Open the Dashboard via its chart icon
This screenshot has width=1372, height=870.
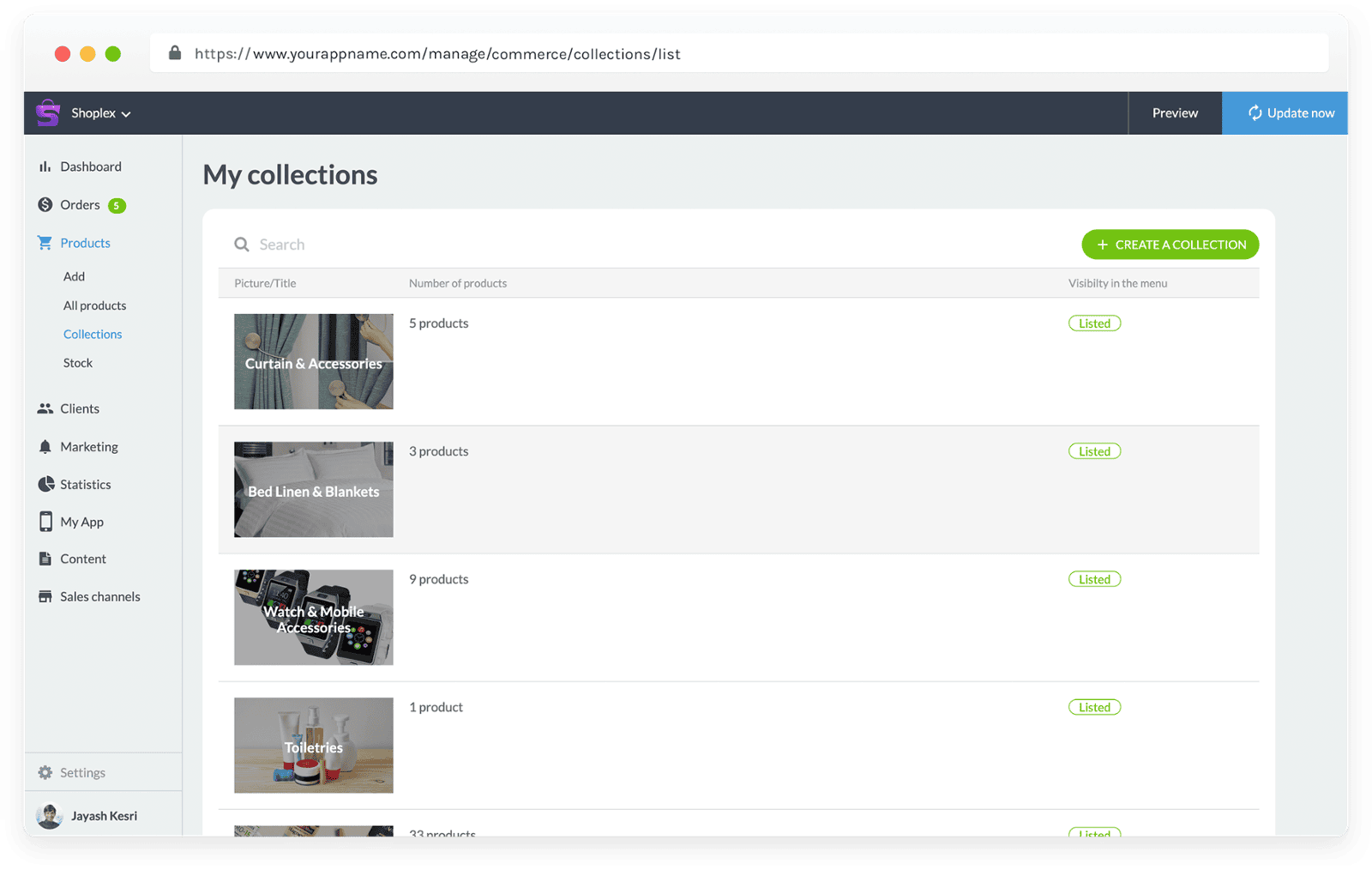click(x=45, y=166)
